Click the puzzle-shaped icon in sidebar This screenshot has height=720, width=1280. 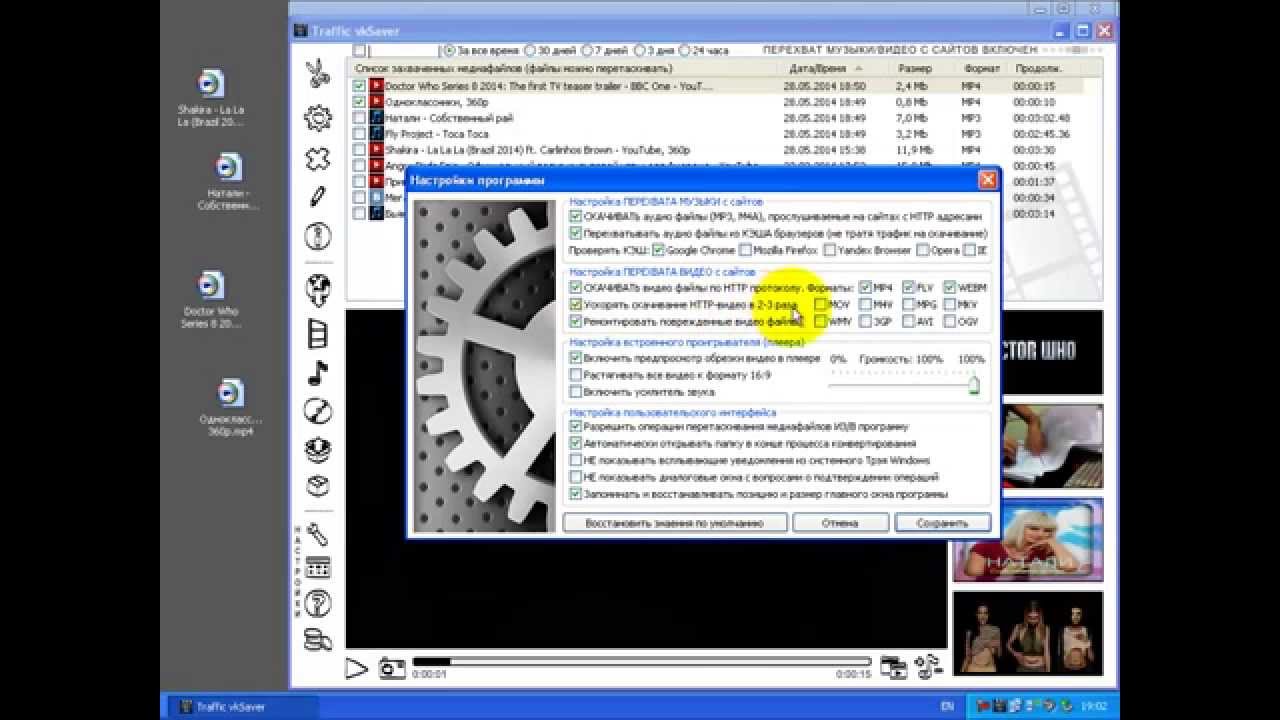[318, 159]
